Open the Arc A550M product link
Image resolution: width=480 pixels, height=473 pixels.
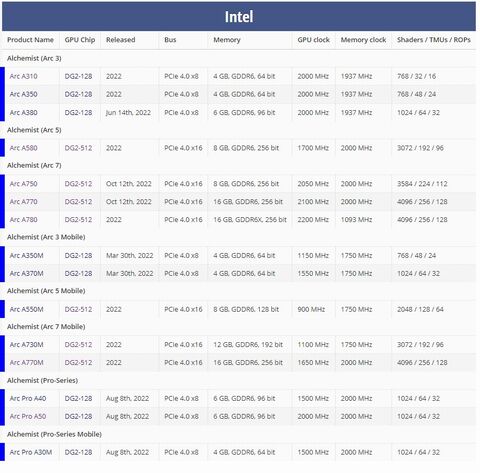tap(26, 309)
